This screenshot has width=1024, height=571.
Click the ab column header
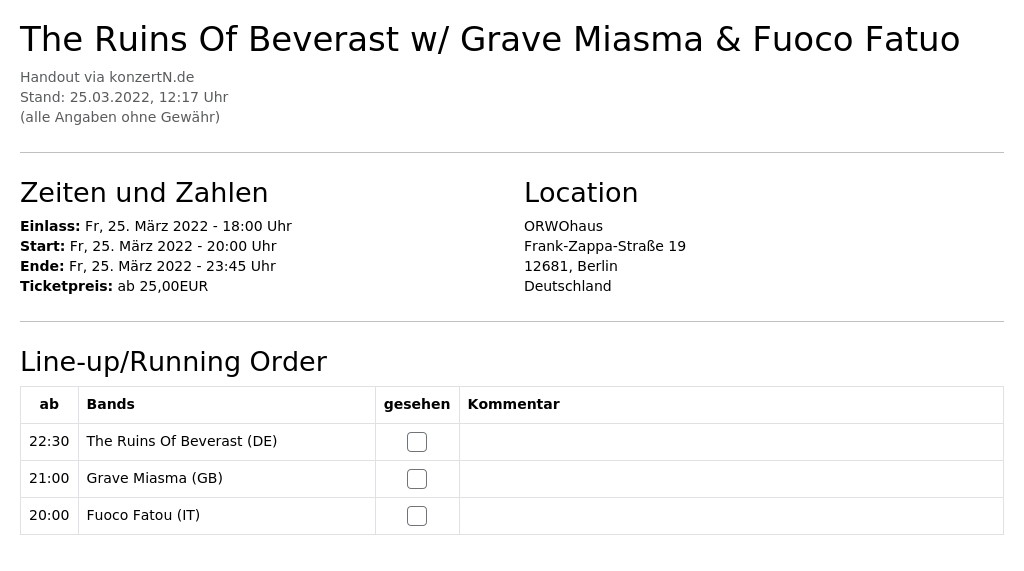pyautogui.click(x=49, y=404)
